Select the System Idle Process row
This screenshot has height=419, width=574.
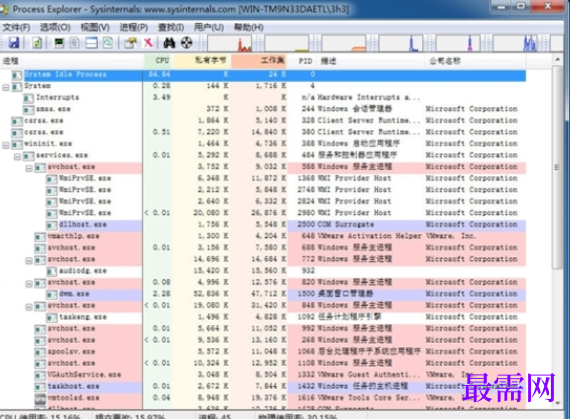pos(263,75)
